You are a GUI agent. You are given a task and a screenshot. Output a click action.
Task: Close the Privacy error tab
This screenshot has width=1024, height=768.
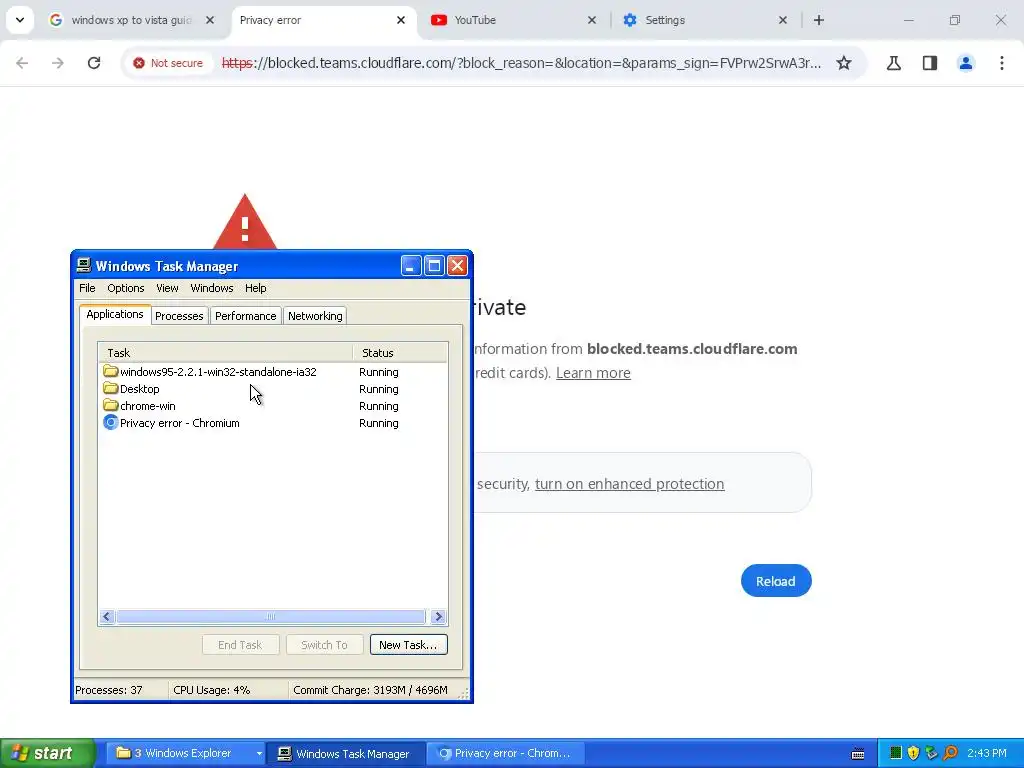click(x=401, y=20)
